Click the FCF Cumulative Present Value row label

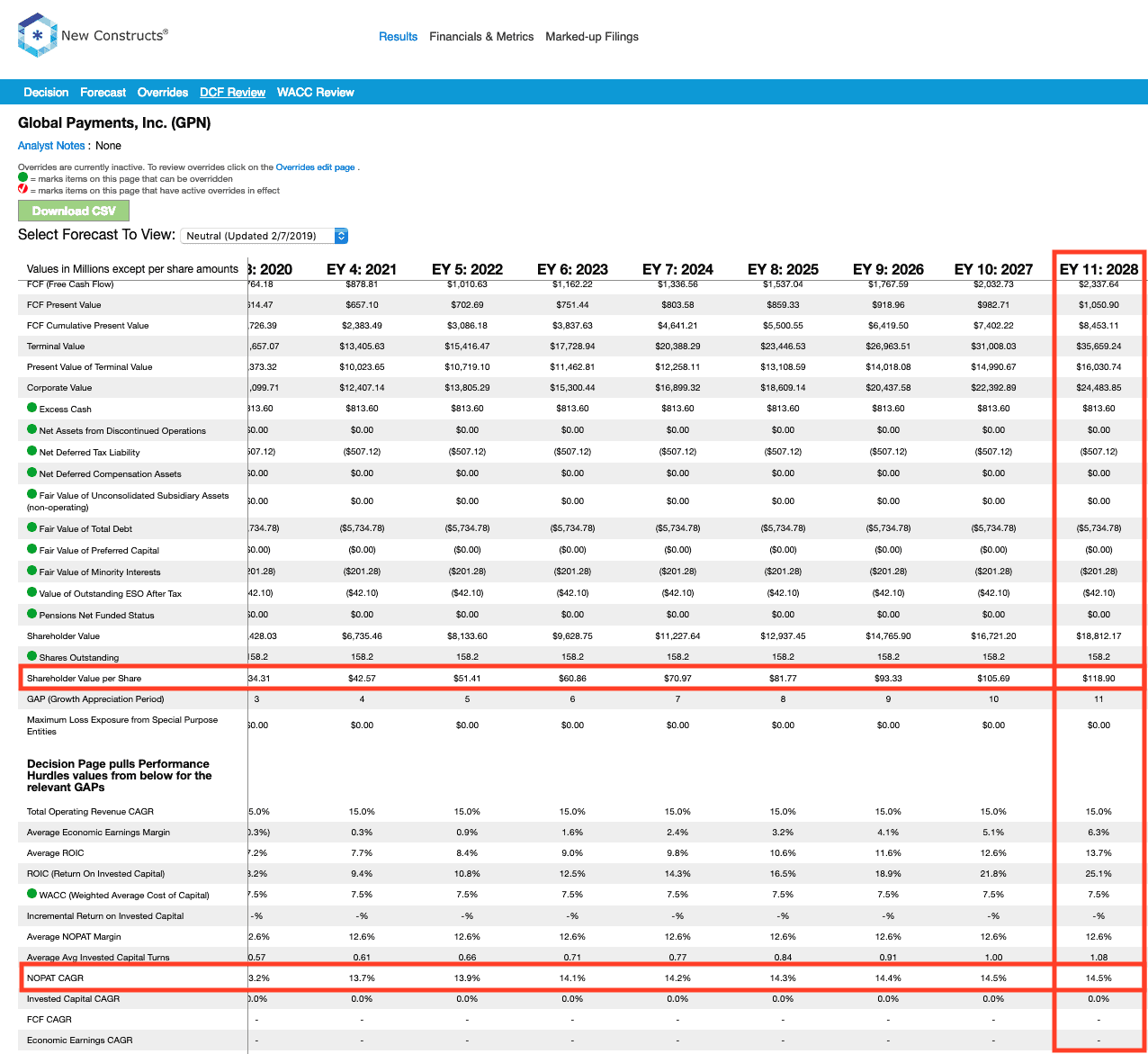88,325
